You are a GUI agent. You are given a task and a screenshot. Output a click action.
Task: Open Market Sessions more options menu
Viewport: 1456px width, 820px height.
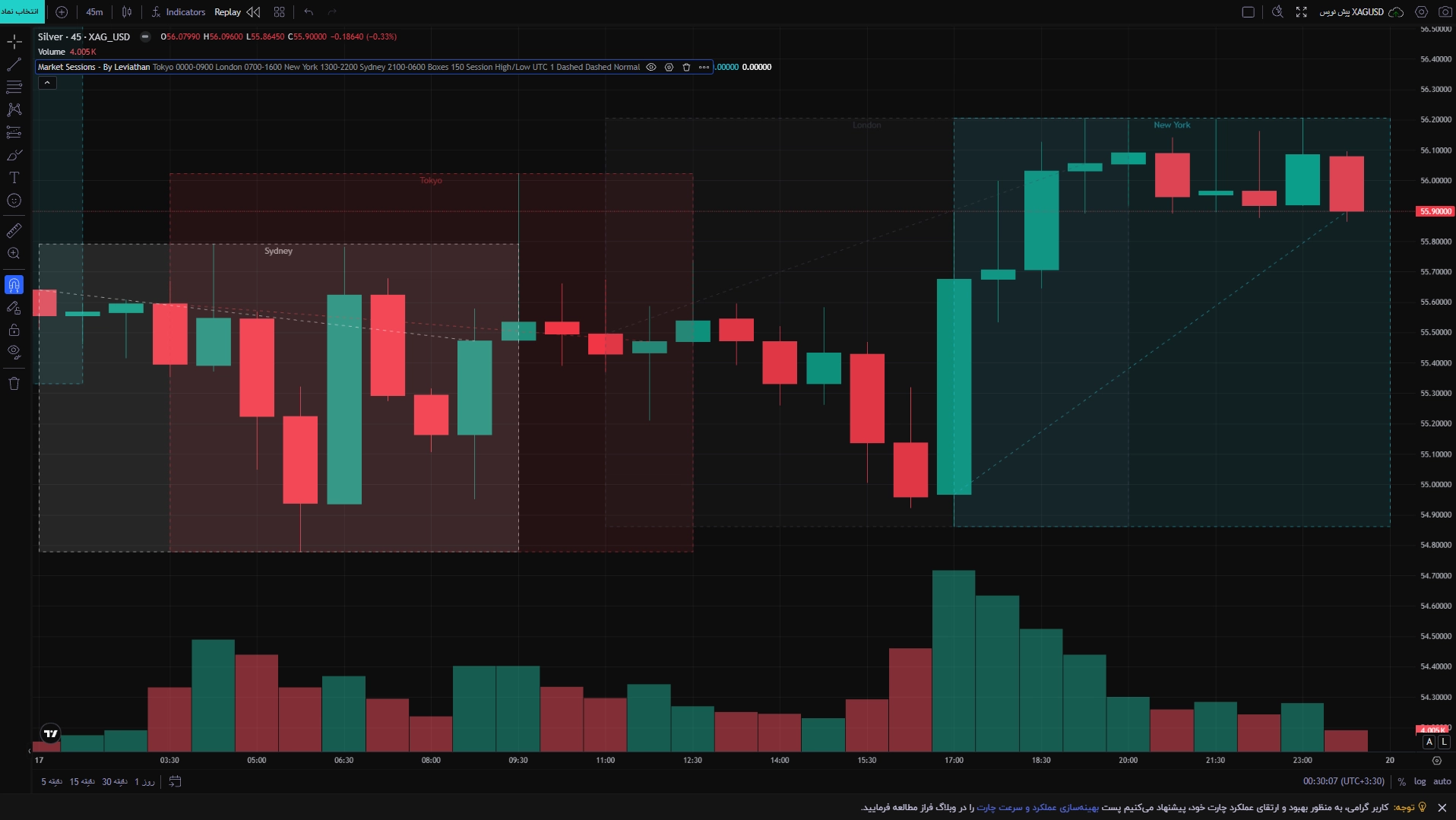click(704, 67)
